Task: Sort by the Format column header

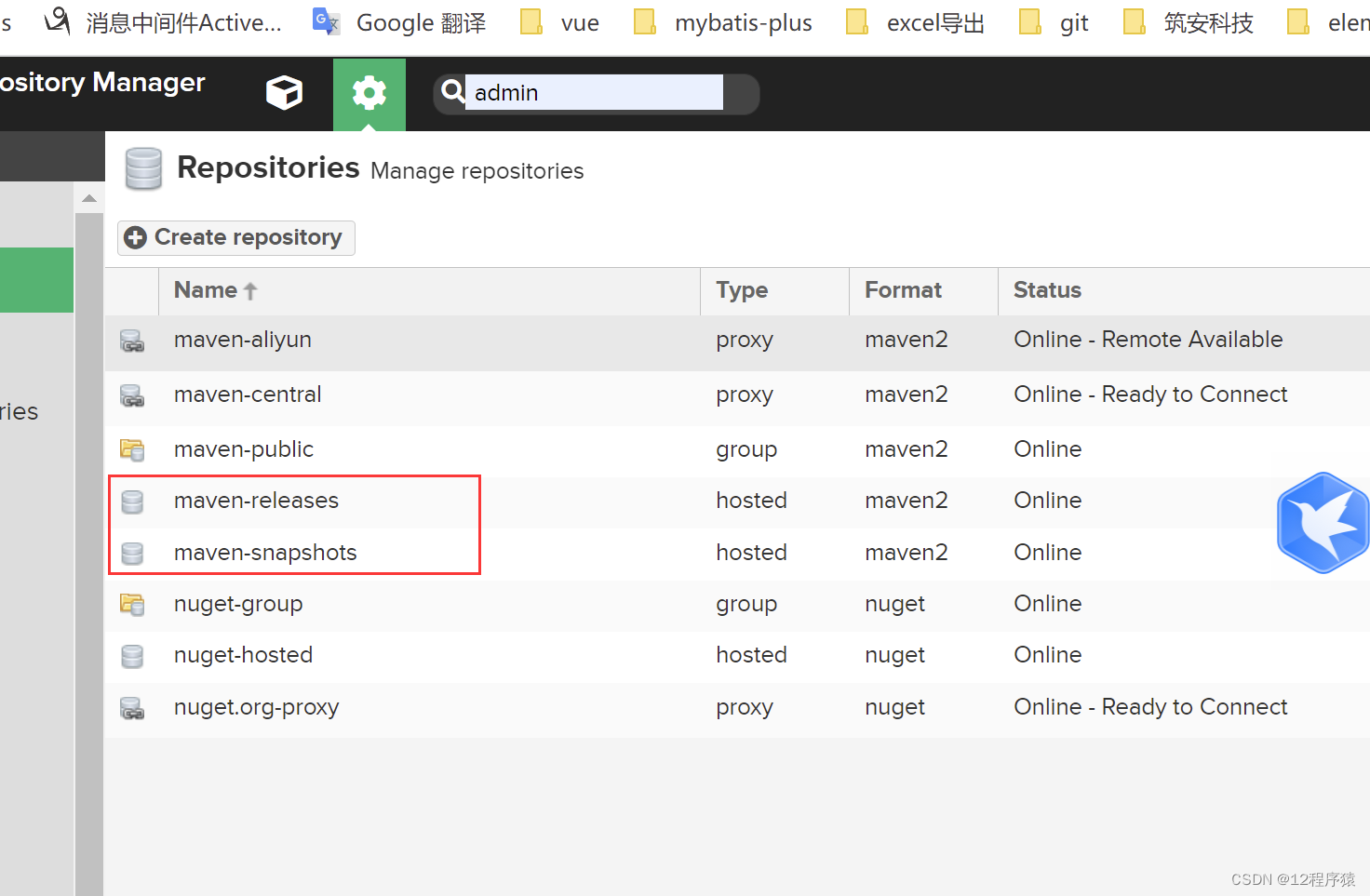Action: click(x=923, y=290)
